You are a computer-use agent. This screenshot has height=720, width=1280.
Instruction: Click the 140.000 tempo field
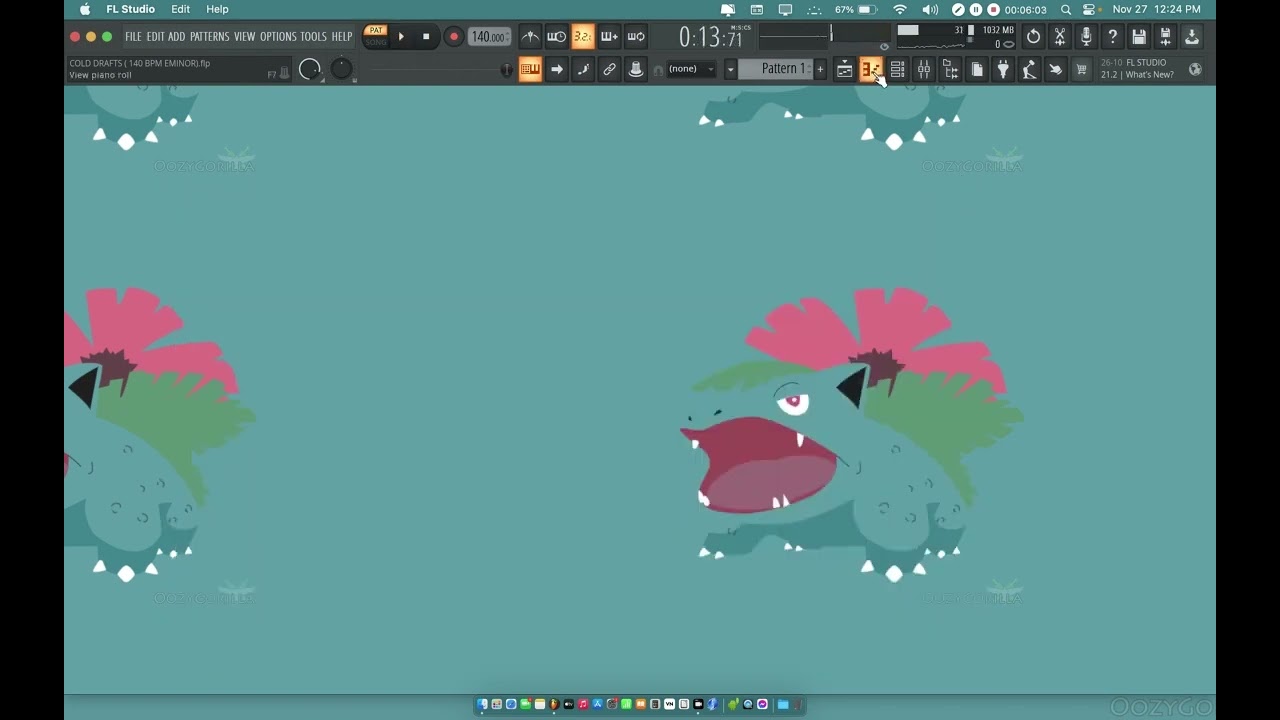pos(489,37)
